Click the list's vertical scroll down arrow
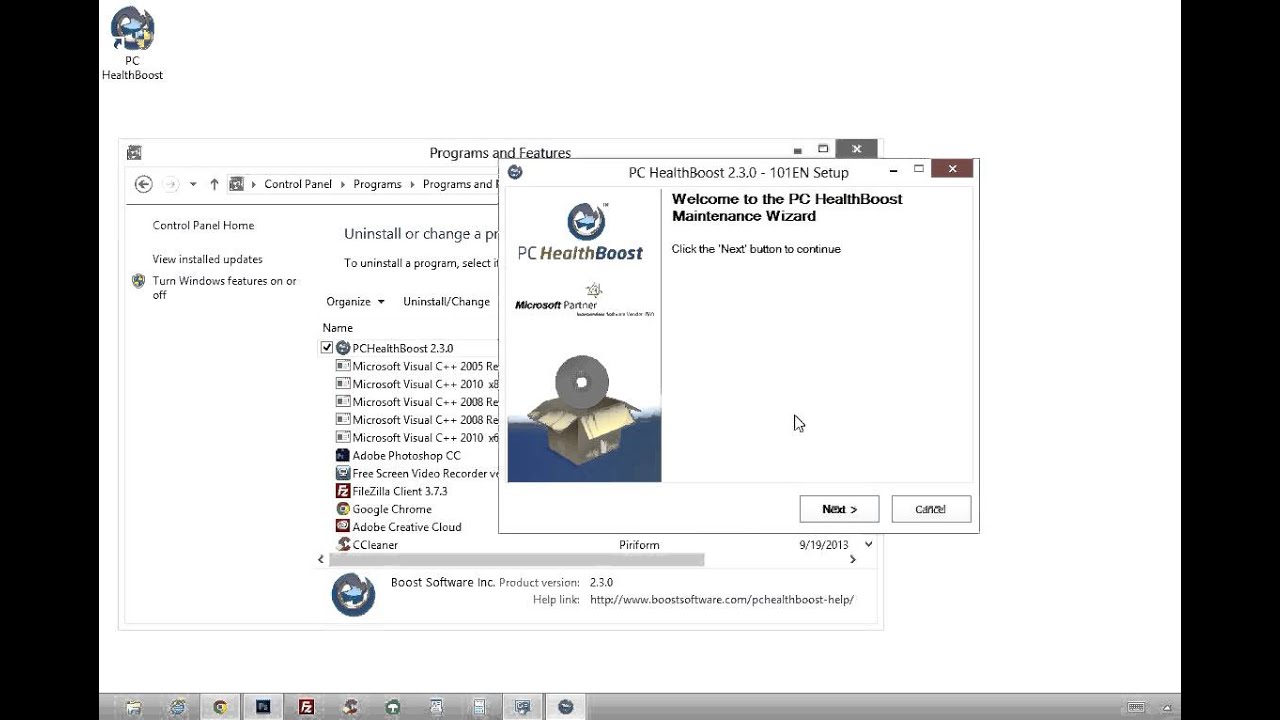The width and height of the screenshot is (1280, 720). point(868,545)
